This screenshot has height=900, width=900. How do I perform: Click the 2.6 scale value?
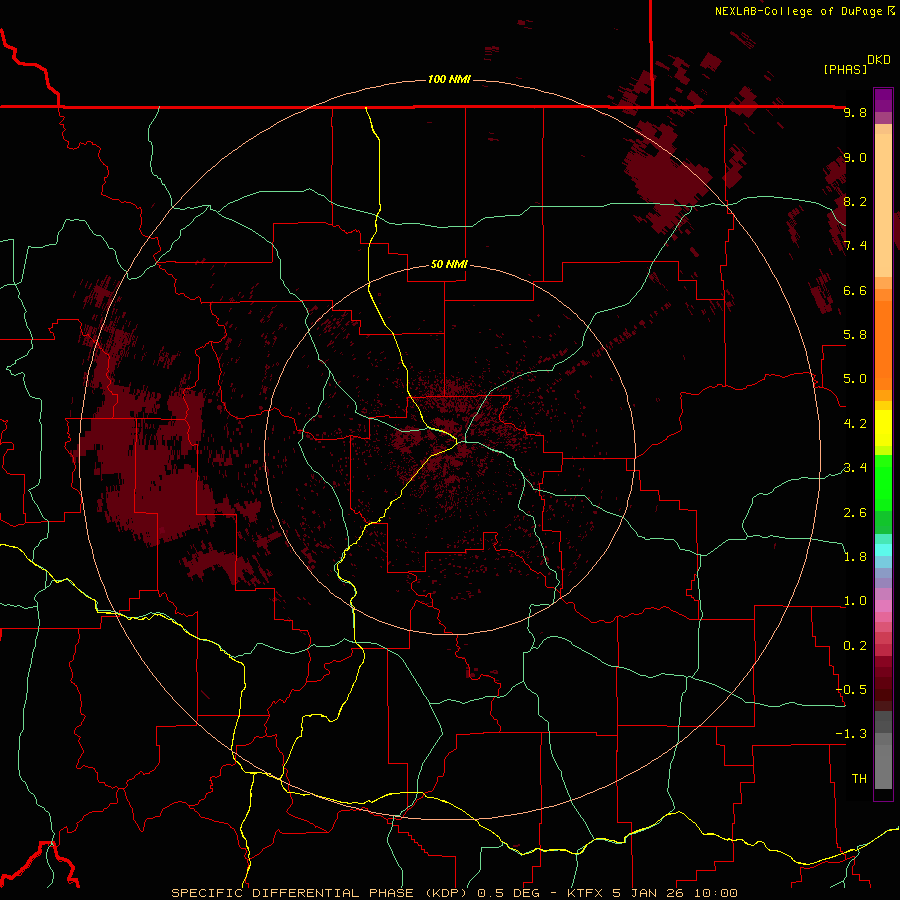[855, 513]
